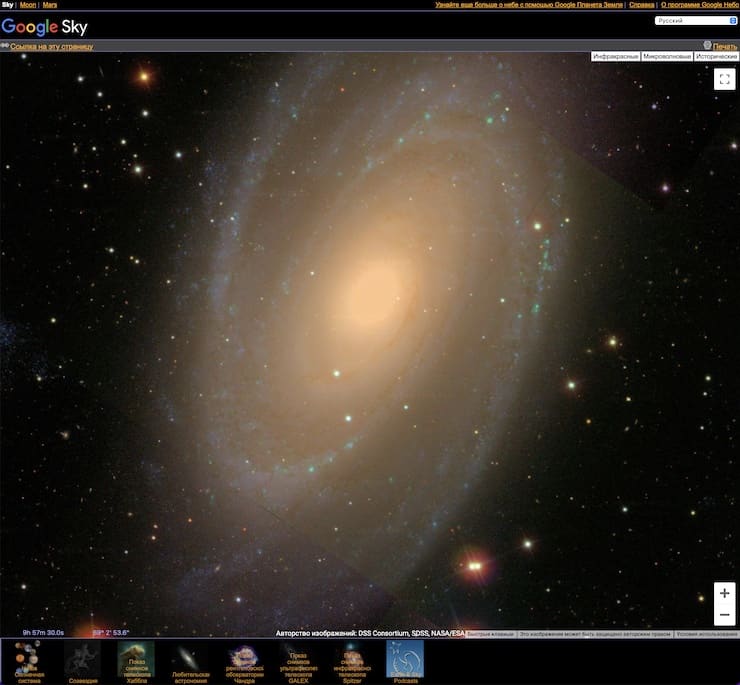Viewport: 740px width, 685px height.
Task: Switch to Микроволновые (microwave) layer
Action: point(667,57)
